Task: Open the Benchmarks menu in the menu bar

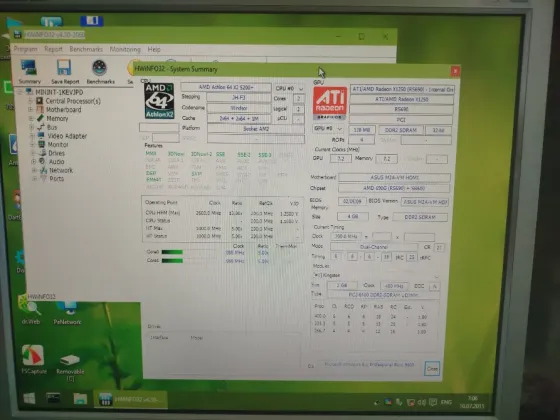Action: pos(86,49)
